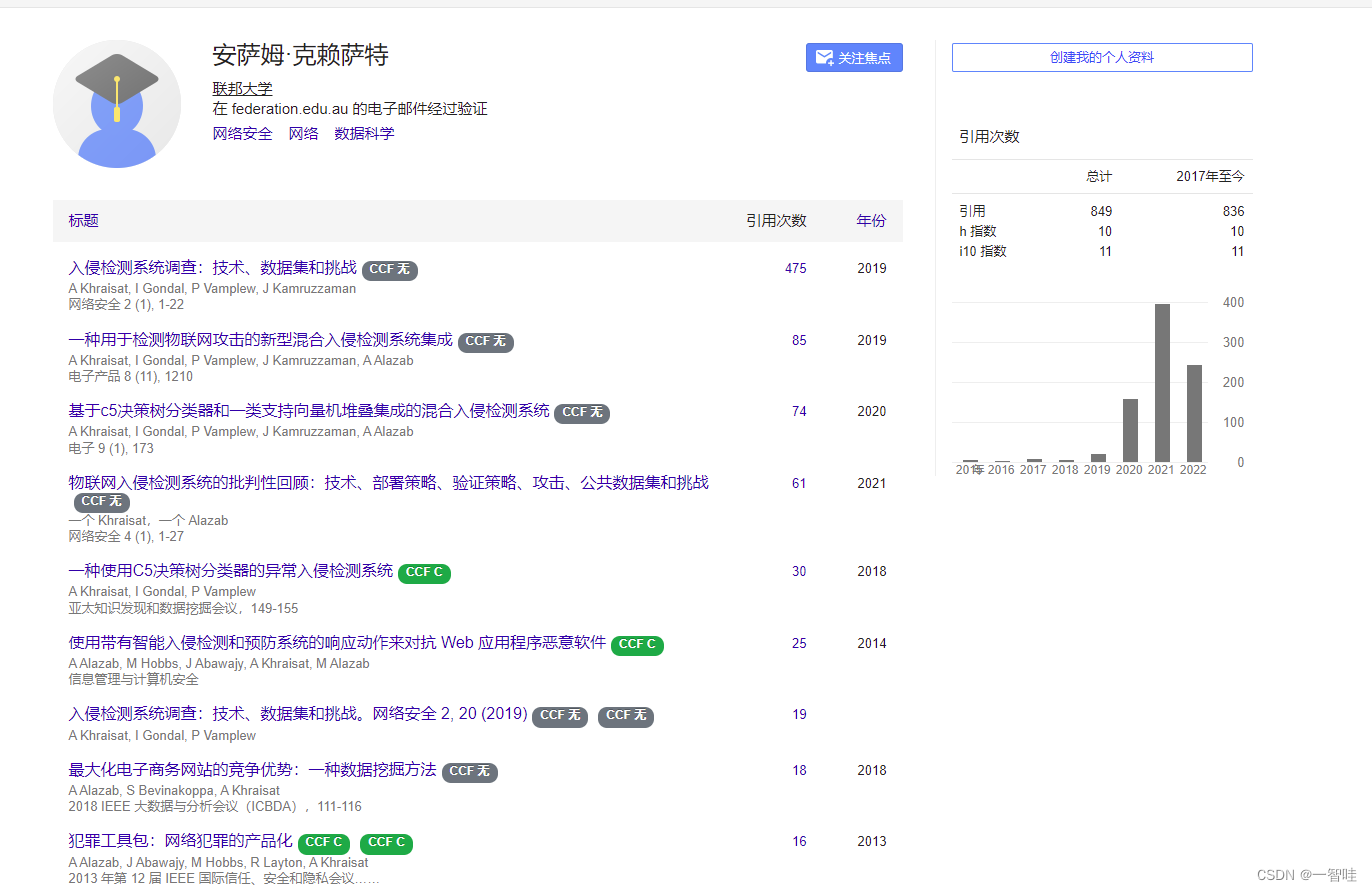Screen dimensions: 1372x891
Task: Click the 74 citation count
Action: pos(799,412)
